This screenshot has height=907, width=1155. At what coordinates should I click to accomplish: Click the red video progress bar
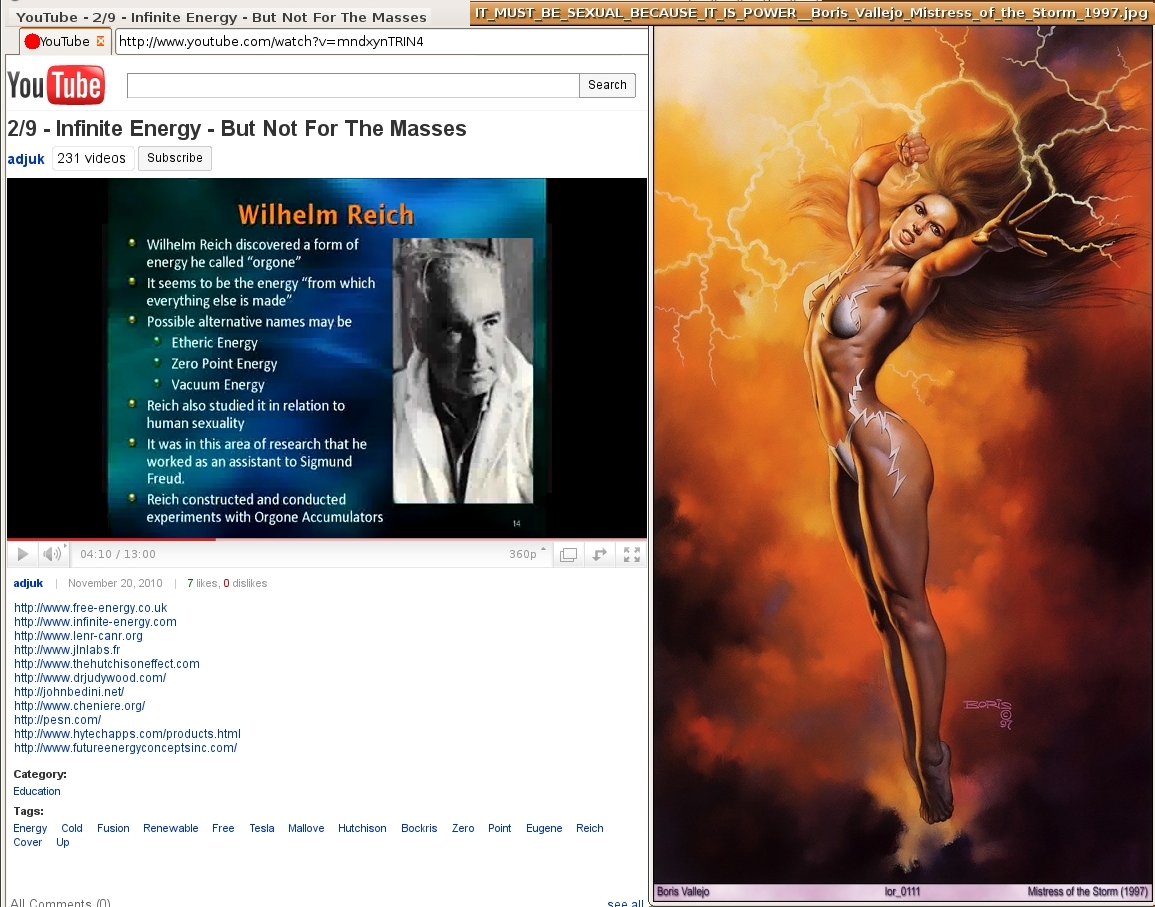[111, 539]
